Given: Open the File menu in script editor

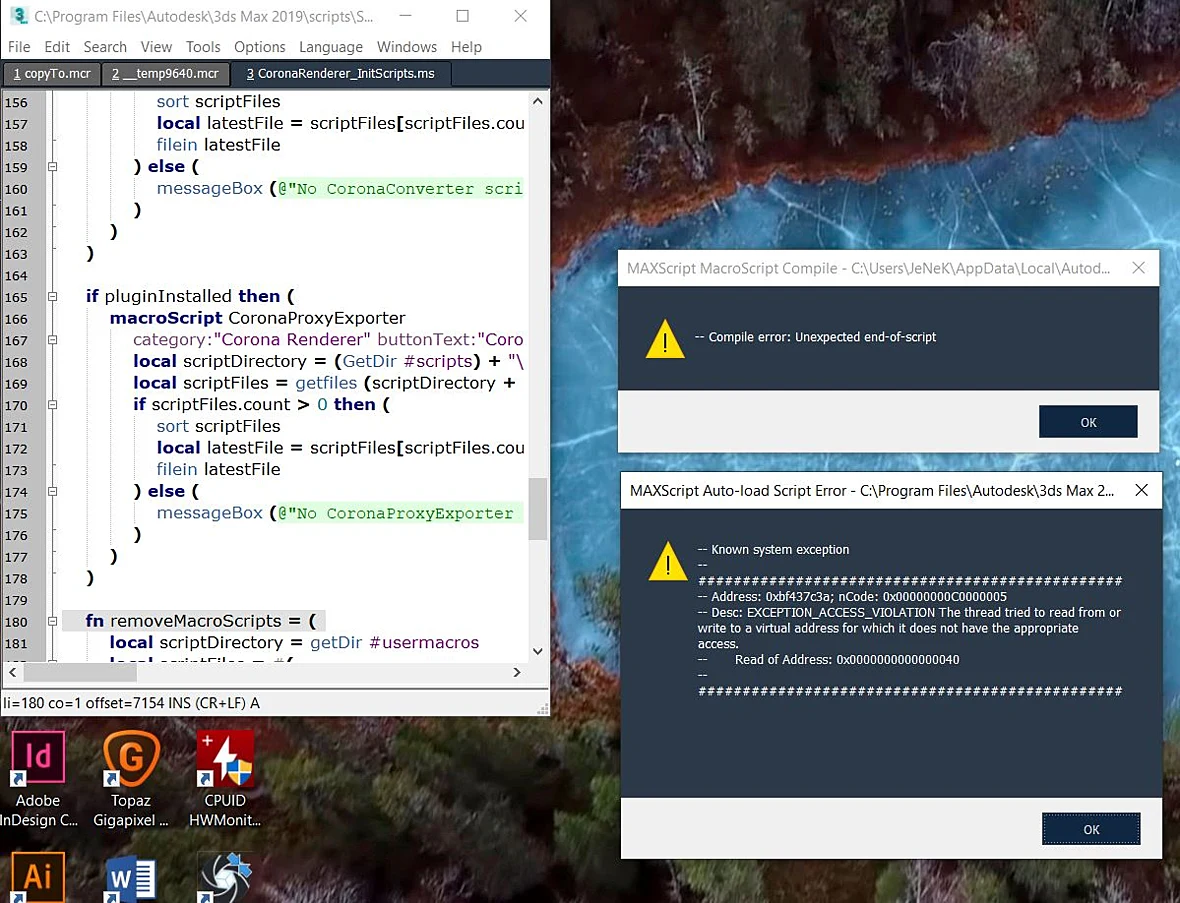Looking at the screenshot, I should (x=19, y=47).
